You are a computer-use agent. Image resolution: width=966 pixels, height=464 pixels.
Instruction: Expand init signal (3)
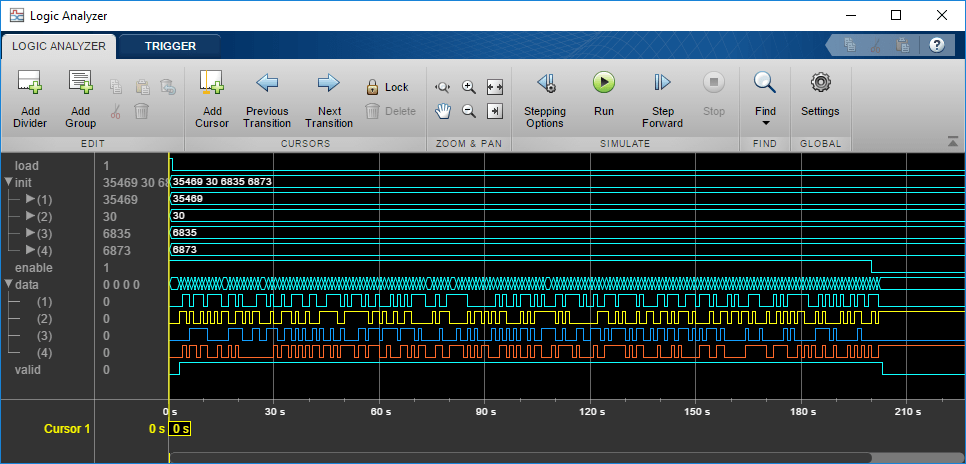[x=30, y=233]
